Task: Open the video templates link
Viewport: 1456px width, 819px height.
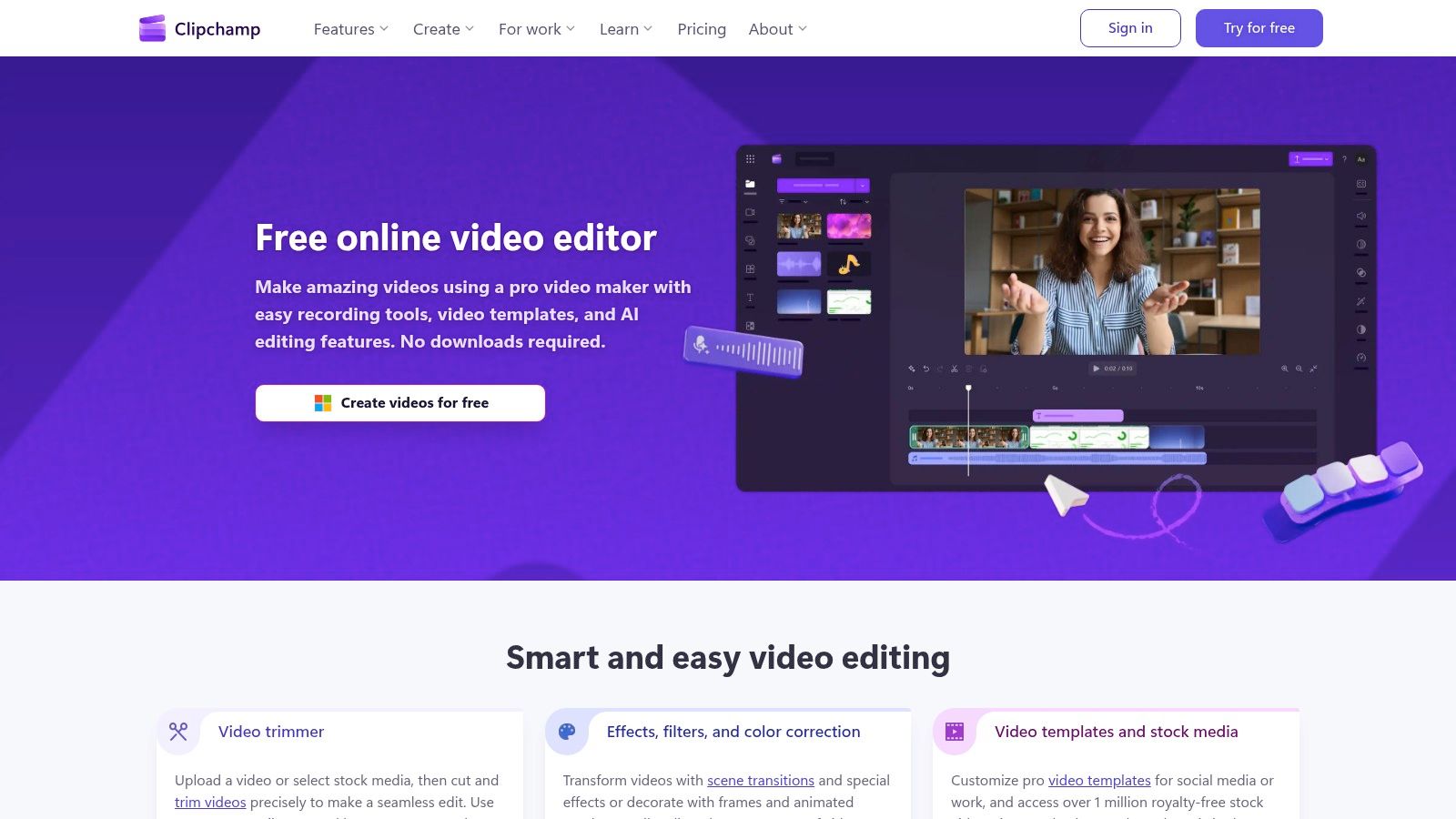Action: (x=1099, y=781)
